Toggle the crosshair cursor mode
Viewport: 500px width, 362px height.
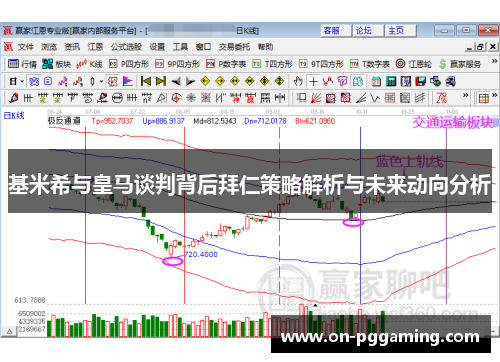313,81
